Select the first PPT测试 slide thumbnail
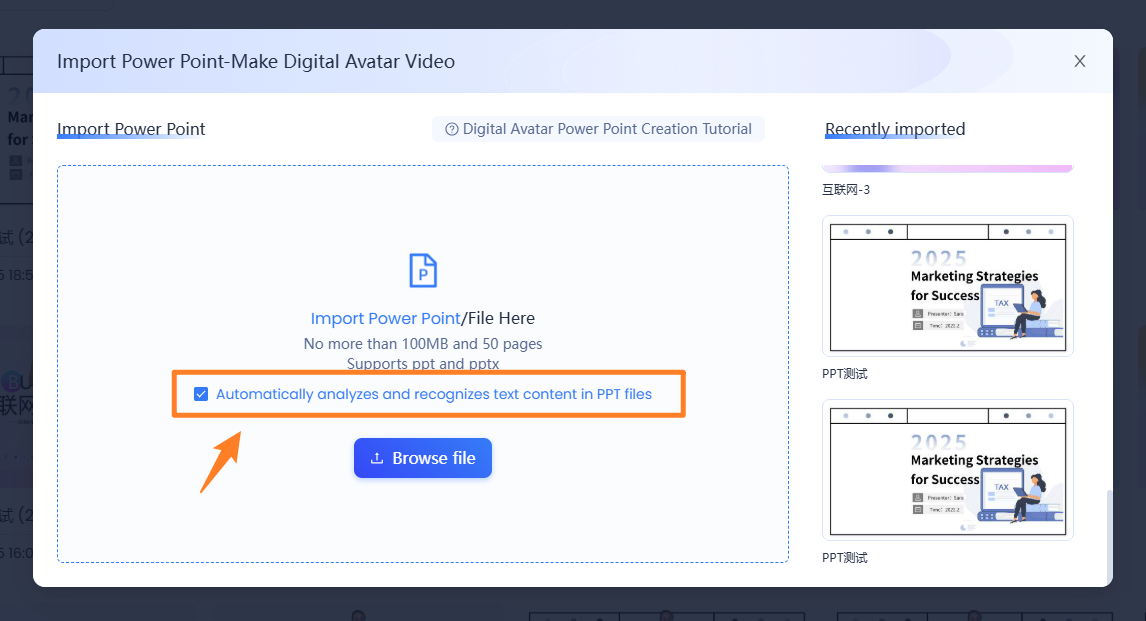The width and height of the screenshot is (1146, 621). 947,286
